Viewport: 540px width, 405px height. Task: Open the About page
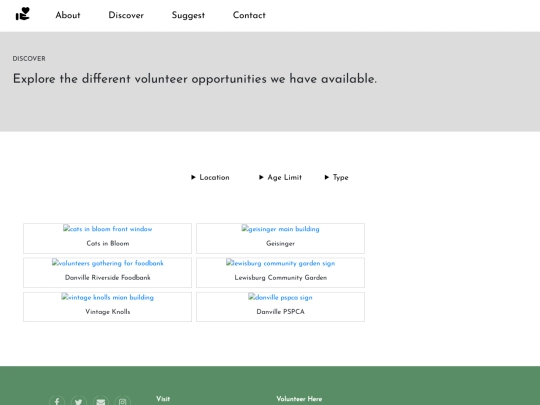pos(68,15)
